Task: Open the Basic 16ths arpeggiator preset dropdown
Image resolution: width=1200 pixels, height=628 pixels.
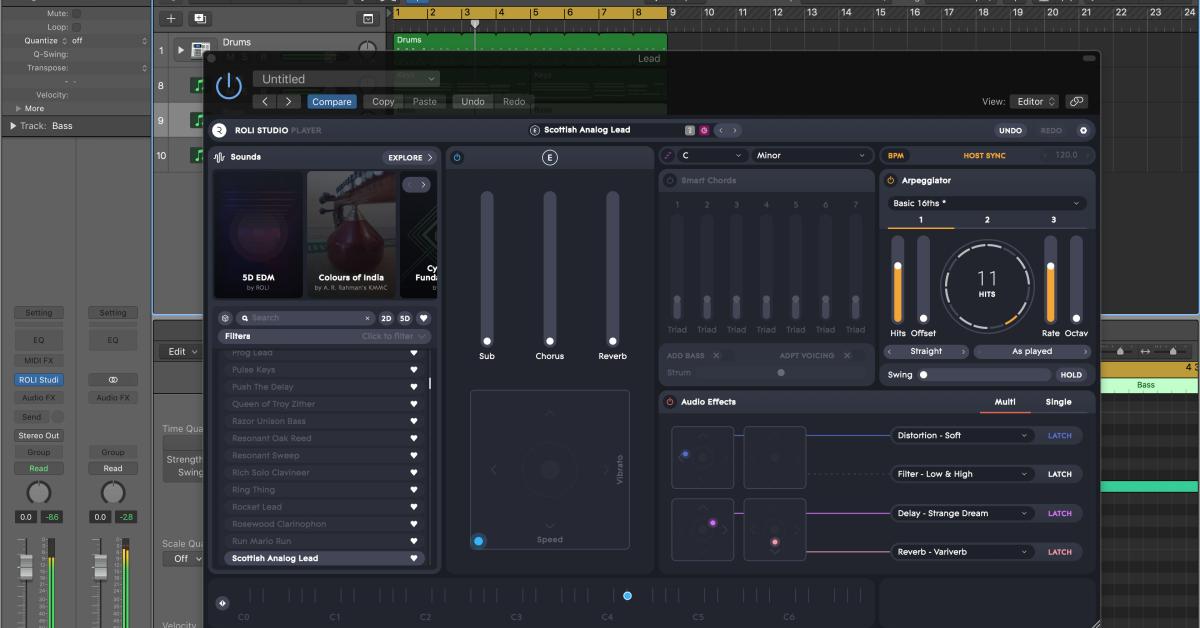Action: (x=987, y=201)
